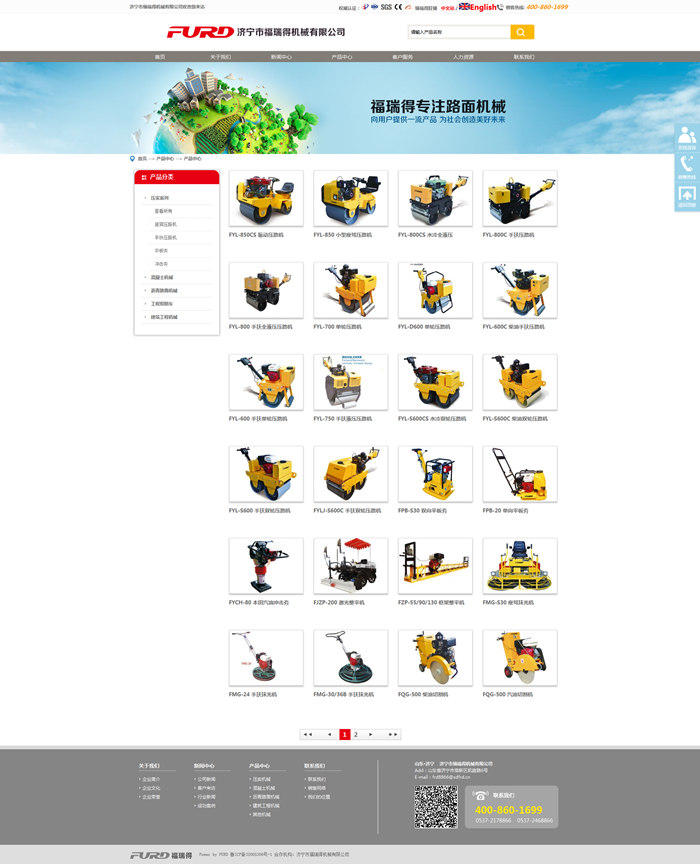Go to page 2 of products
This screenshot has width=700, height=864.
(356, 735)
